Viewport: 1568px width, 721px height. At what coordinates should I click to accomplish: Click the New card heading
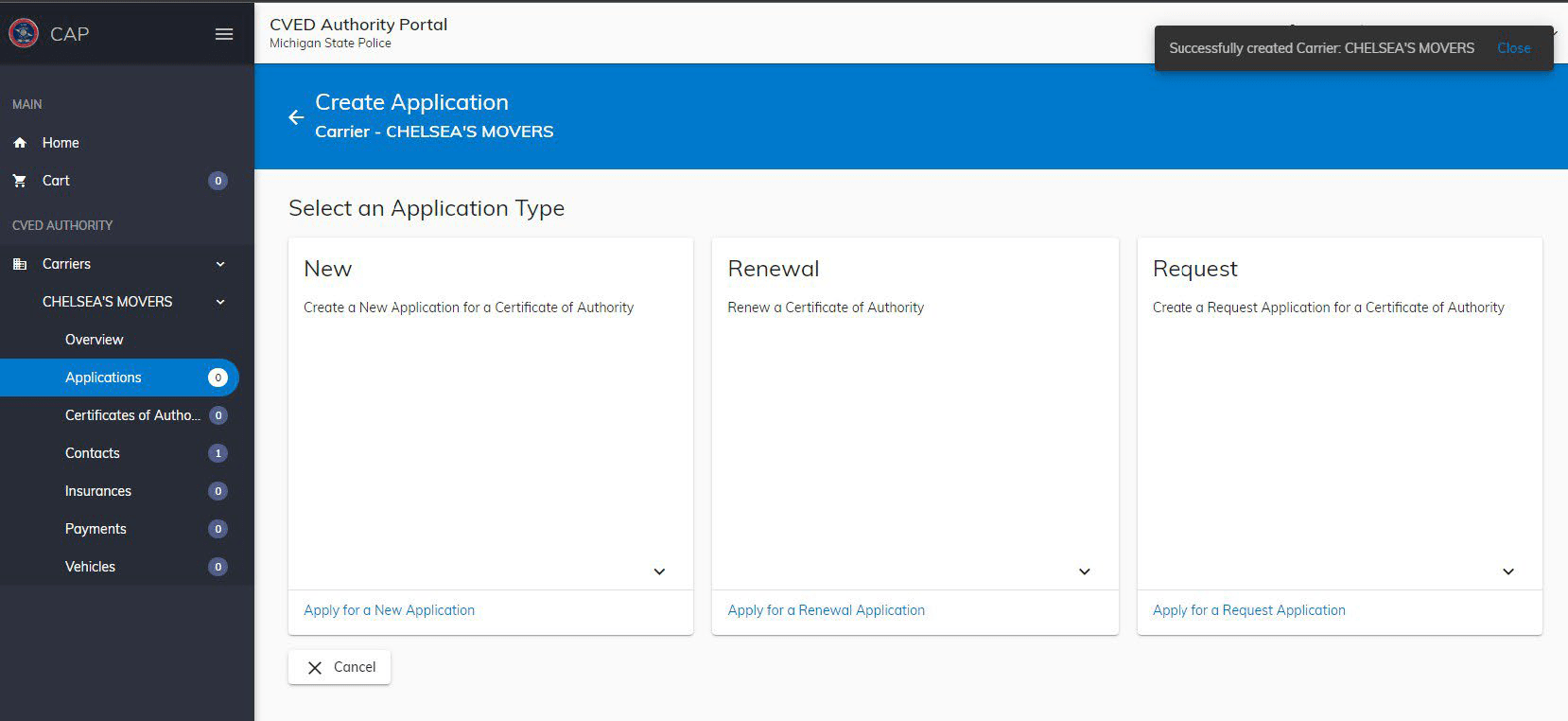327,269
